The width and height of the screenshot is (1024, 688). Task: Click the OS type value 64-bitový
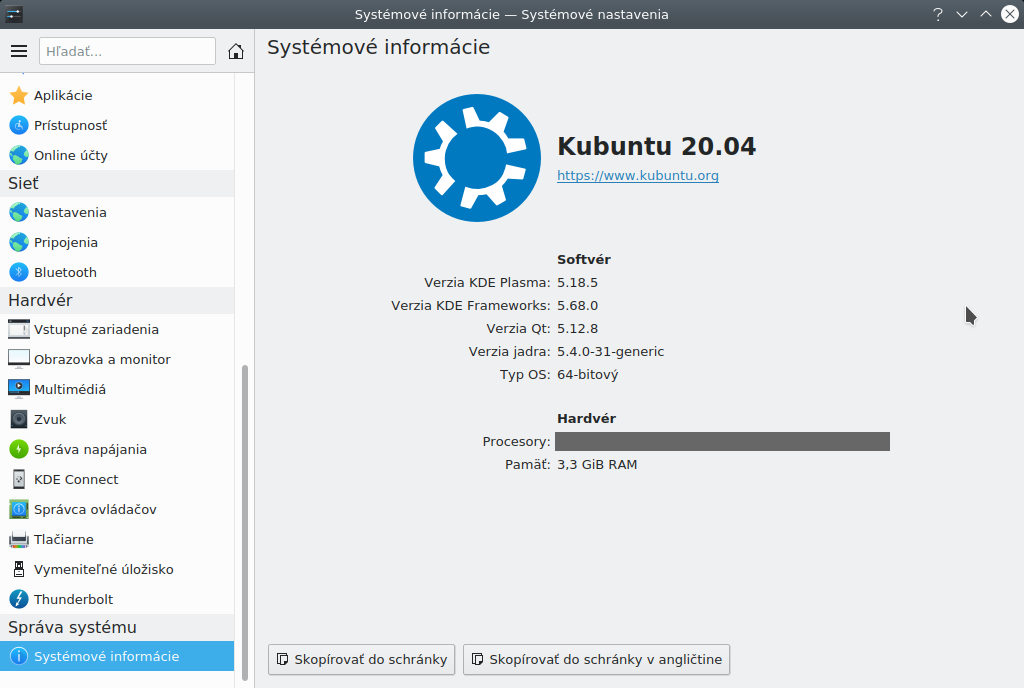pyautogui.click(x=588, y=375)
